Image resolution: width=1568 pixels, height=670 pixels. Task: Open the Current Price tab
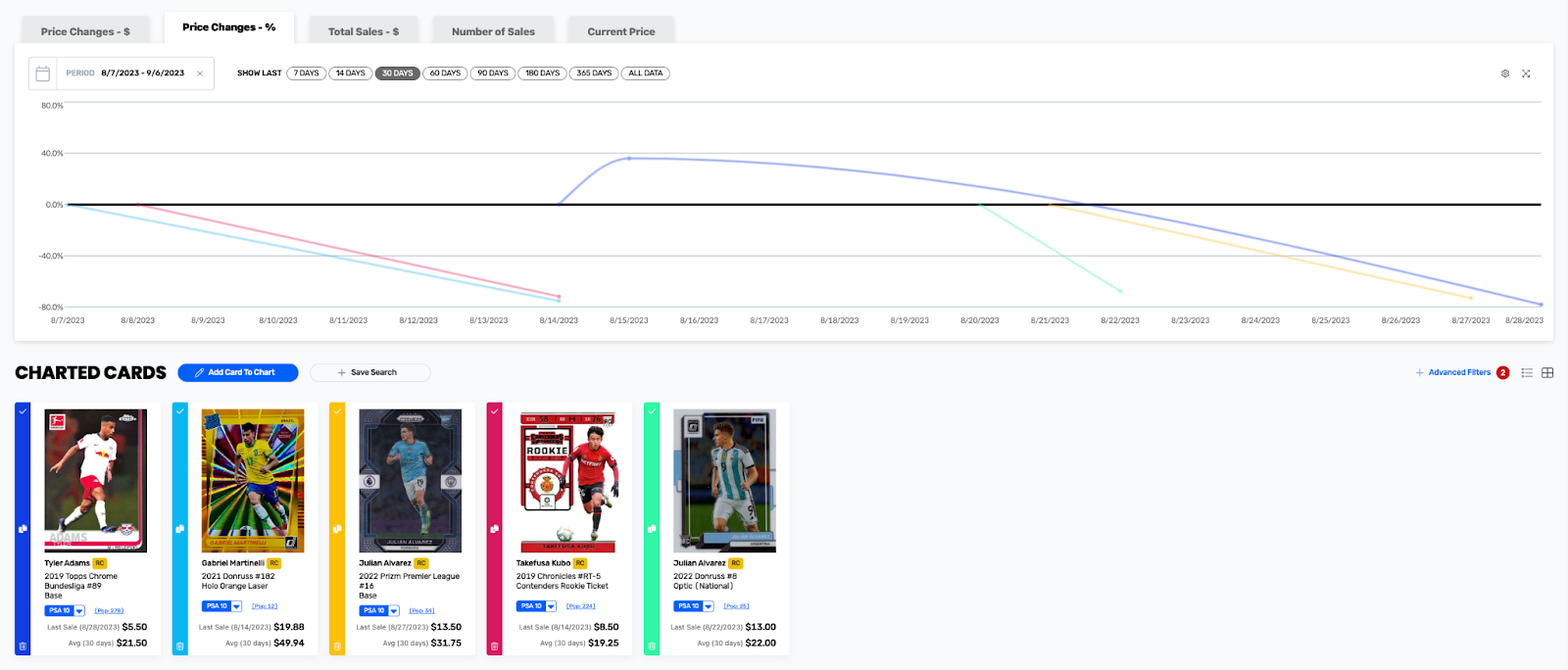620,31
